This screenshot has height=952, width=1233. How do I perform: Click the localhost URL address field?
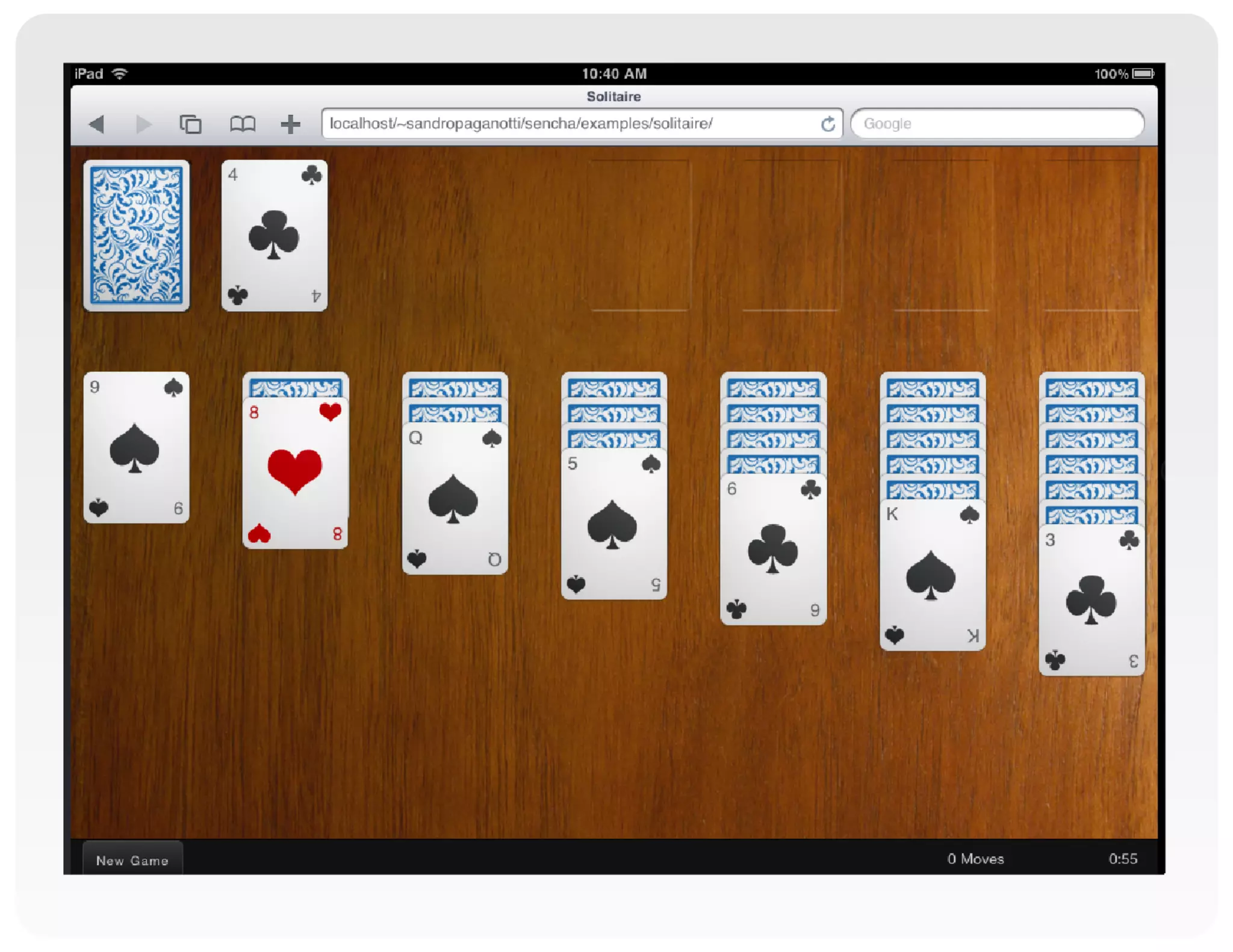[x=566, y=124]
